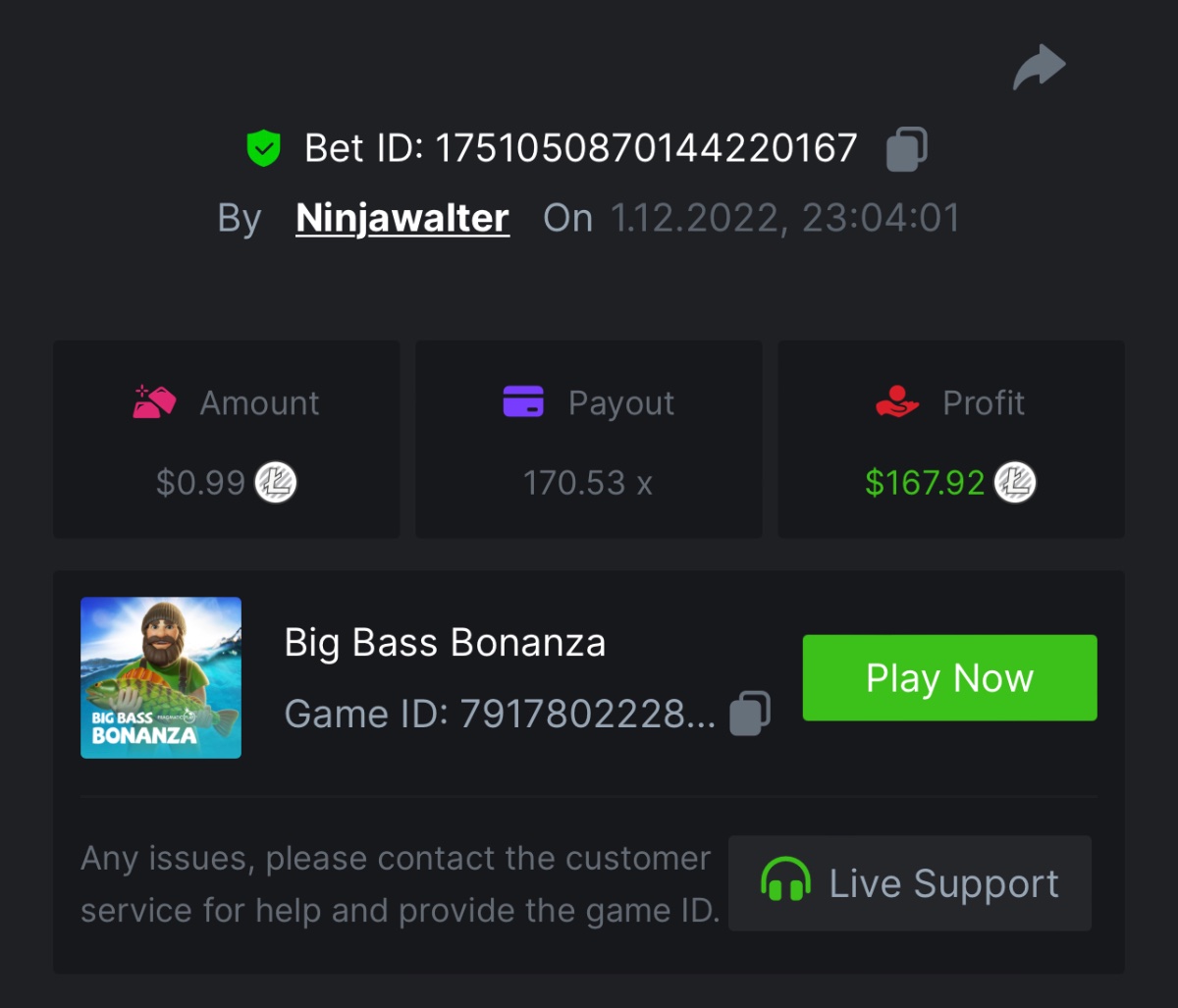Open the Ninjawalter user profile
Image resolution: width=1178 pixels, height=1008 pixels.
[x=402, y=218]
